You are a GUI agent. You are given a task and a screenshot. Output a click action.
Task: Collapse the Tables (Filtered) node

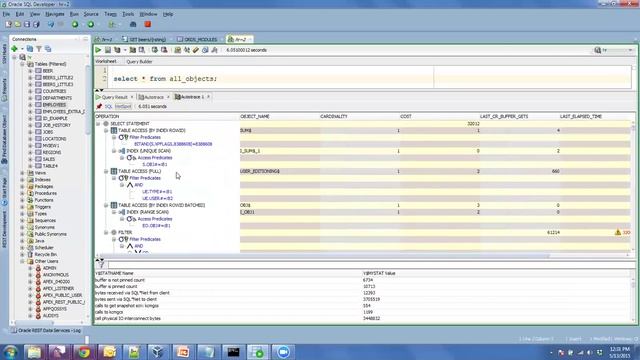pyautogui.click(x=22, y=64)
